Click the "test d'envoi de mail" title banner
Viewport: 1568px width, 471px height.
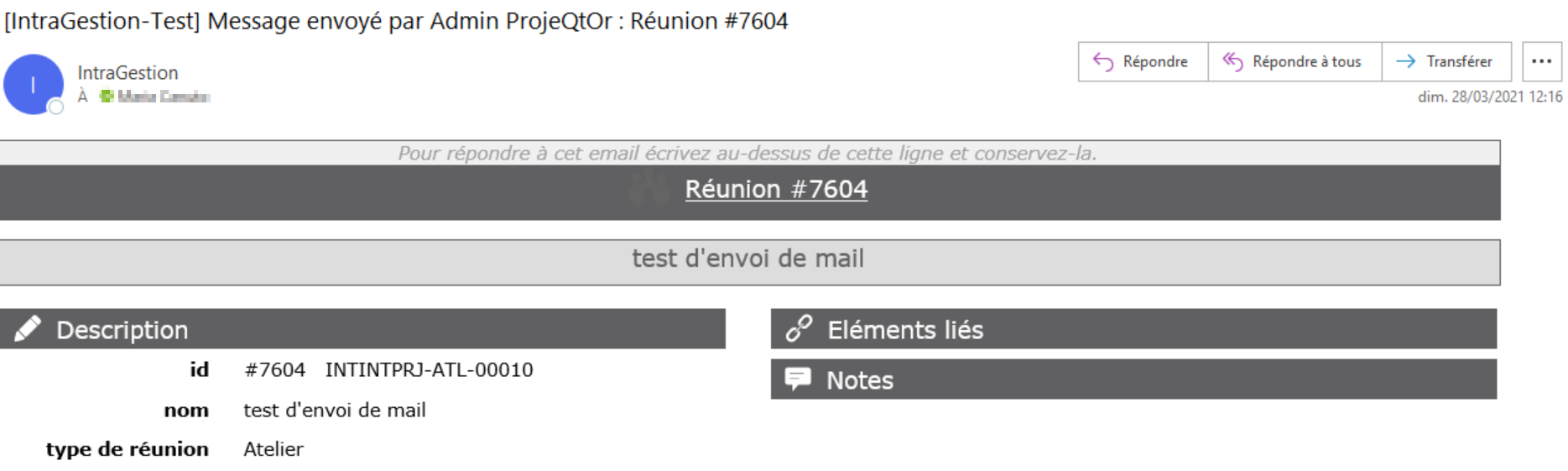pos(748,259)
